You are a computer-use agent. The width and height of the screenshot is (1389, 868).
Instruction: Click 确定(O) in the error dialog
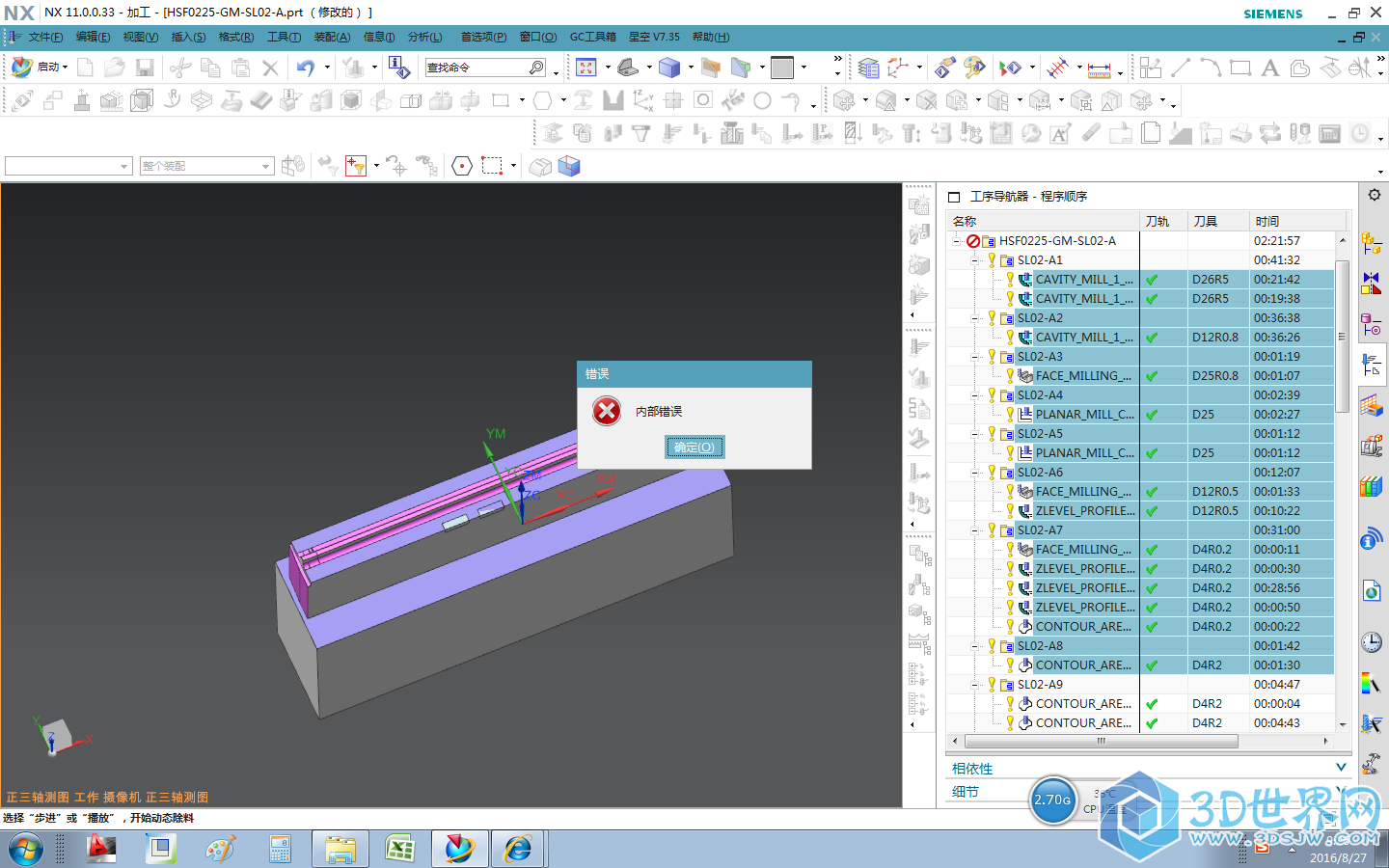click(694, 447)
